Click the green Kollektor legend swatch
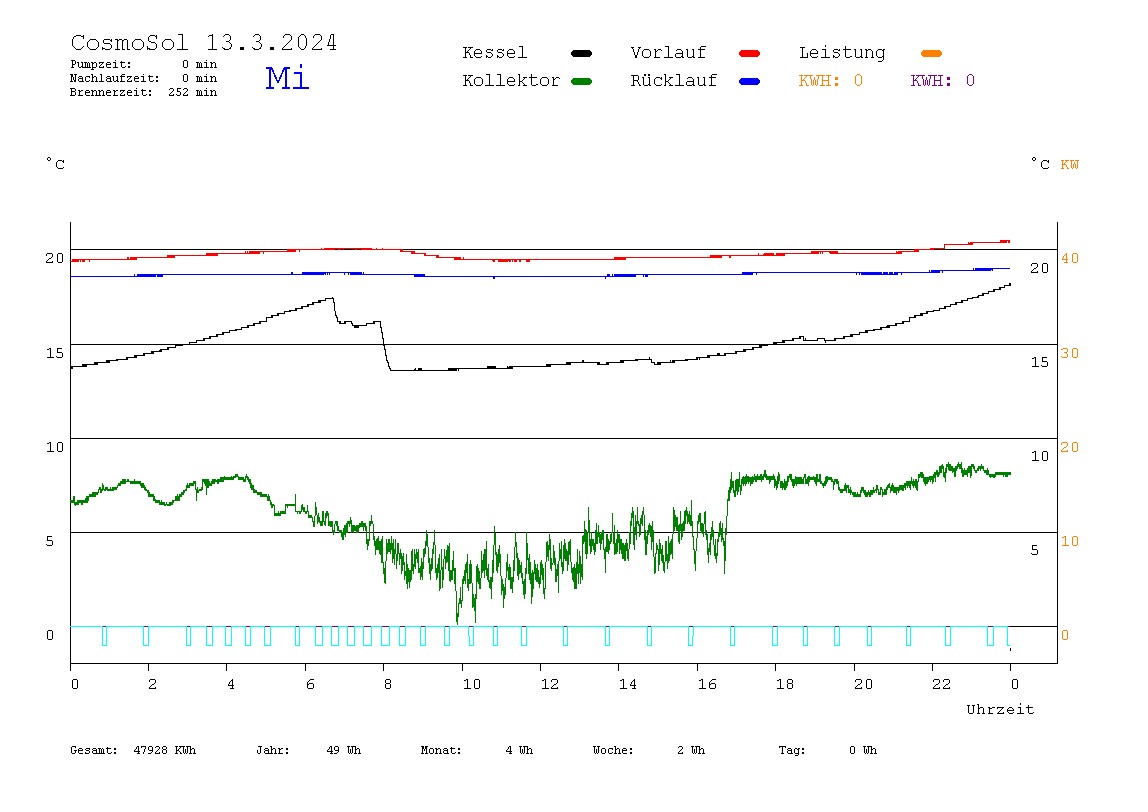The image size is (1148, 812). click(x=581, y=81)
